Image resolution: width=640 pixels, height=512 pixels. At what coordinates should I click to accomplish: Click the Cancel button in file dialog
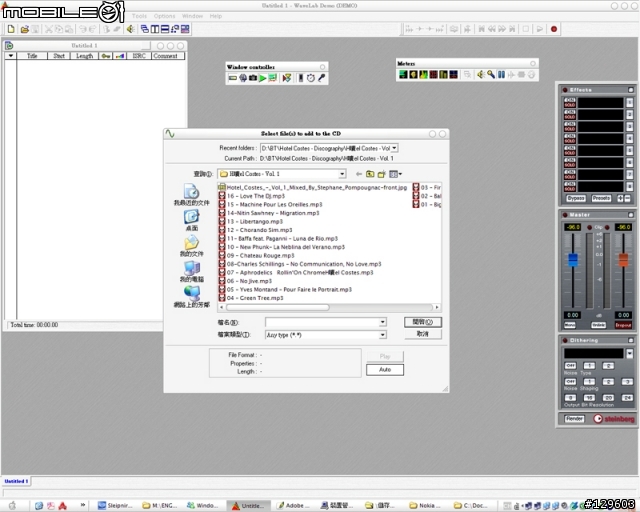point(423,334)
